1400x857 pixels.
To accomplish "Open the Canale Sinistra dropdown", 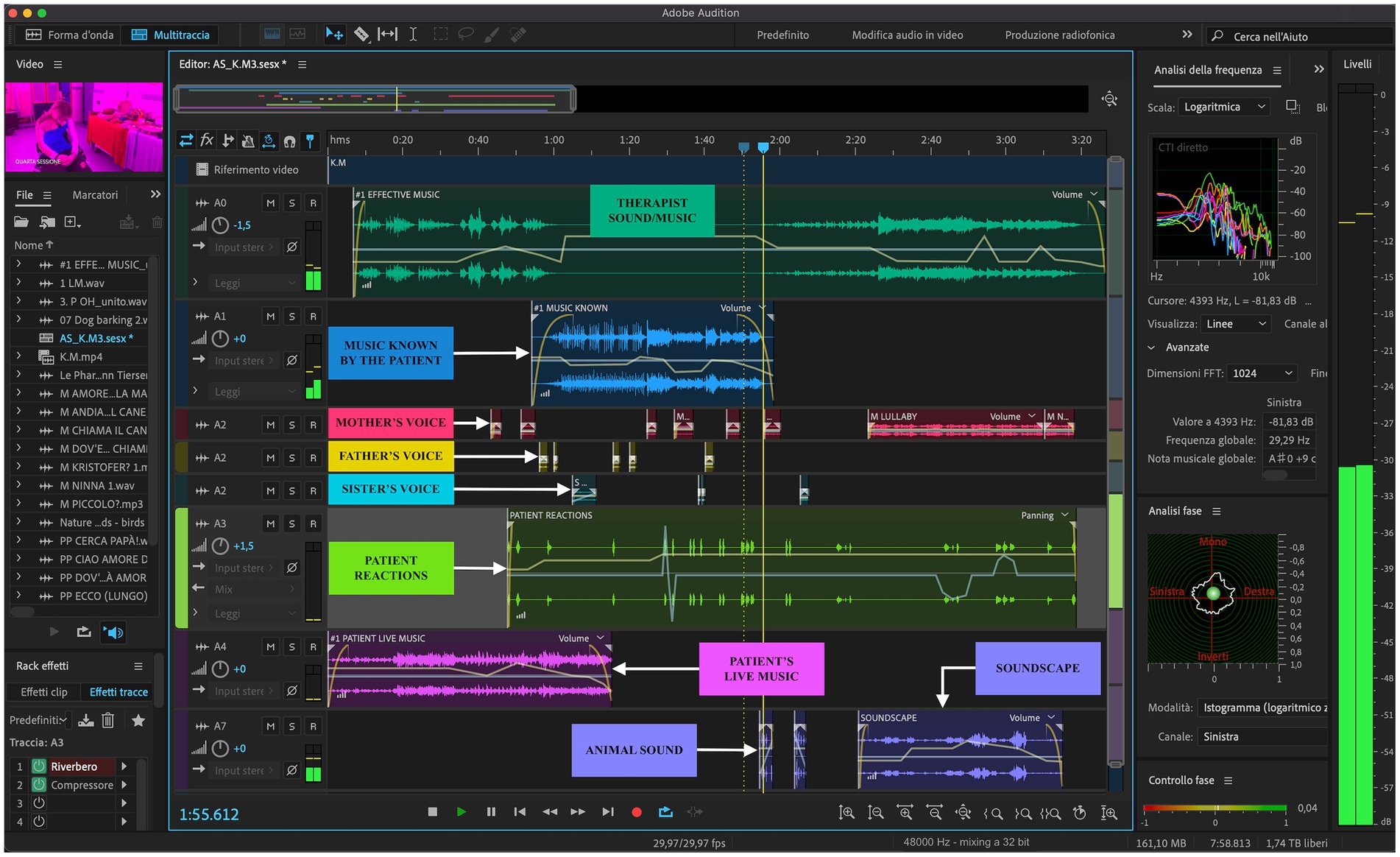I will pyautogui.click(x=1263, y=736).
